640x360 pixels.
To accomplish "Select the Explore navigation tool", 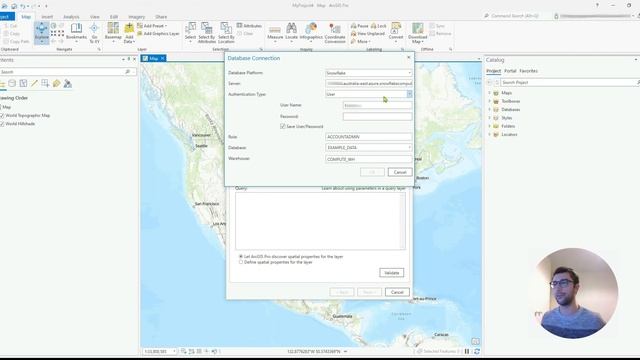I will click(x=41, y=32).
